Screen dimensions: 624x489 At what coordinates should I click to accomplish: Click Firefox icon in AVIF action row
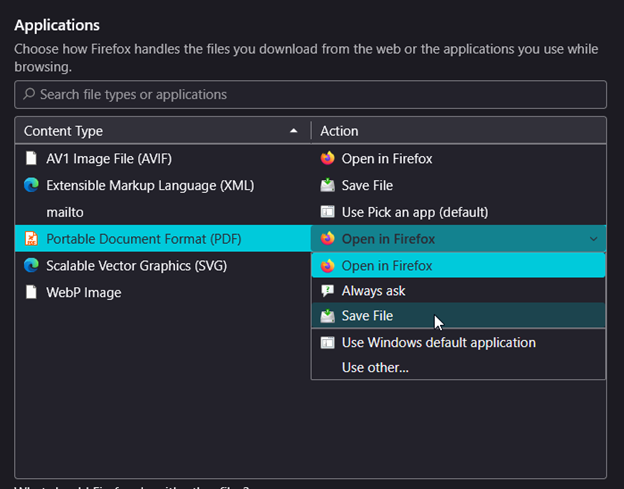pyautogui.click(x=328, y=158)
